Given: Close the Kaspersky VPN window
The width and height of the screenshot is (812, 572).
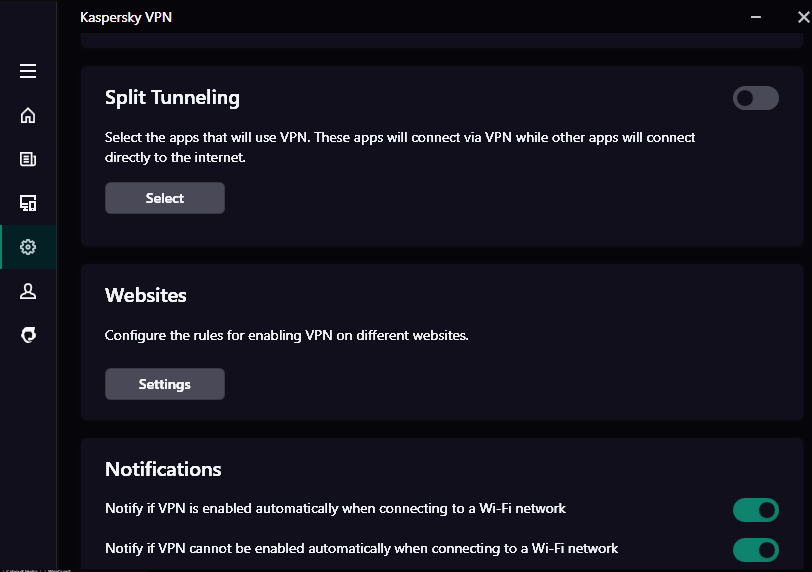Looking at the screenshot, I should pyautogui.click(x=802, y=16).
